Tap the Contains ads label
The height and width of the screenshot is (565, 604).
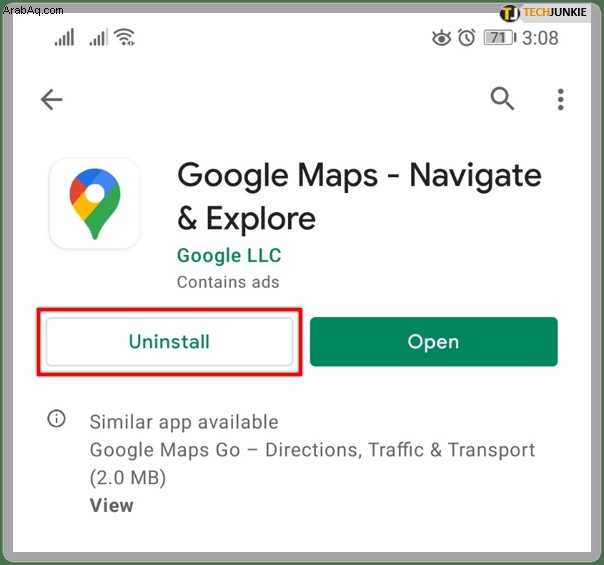click(228, 282)
